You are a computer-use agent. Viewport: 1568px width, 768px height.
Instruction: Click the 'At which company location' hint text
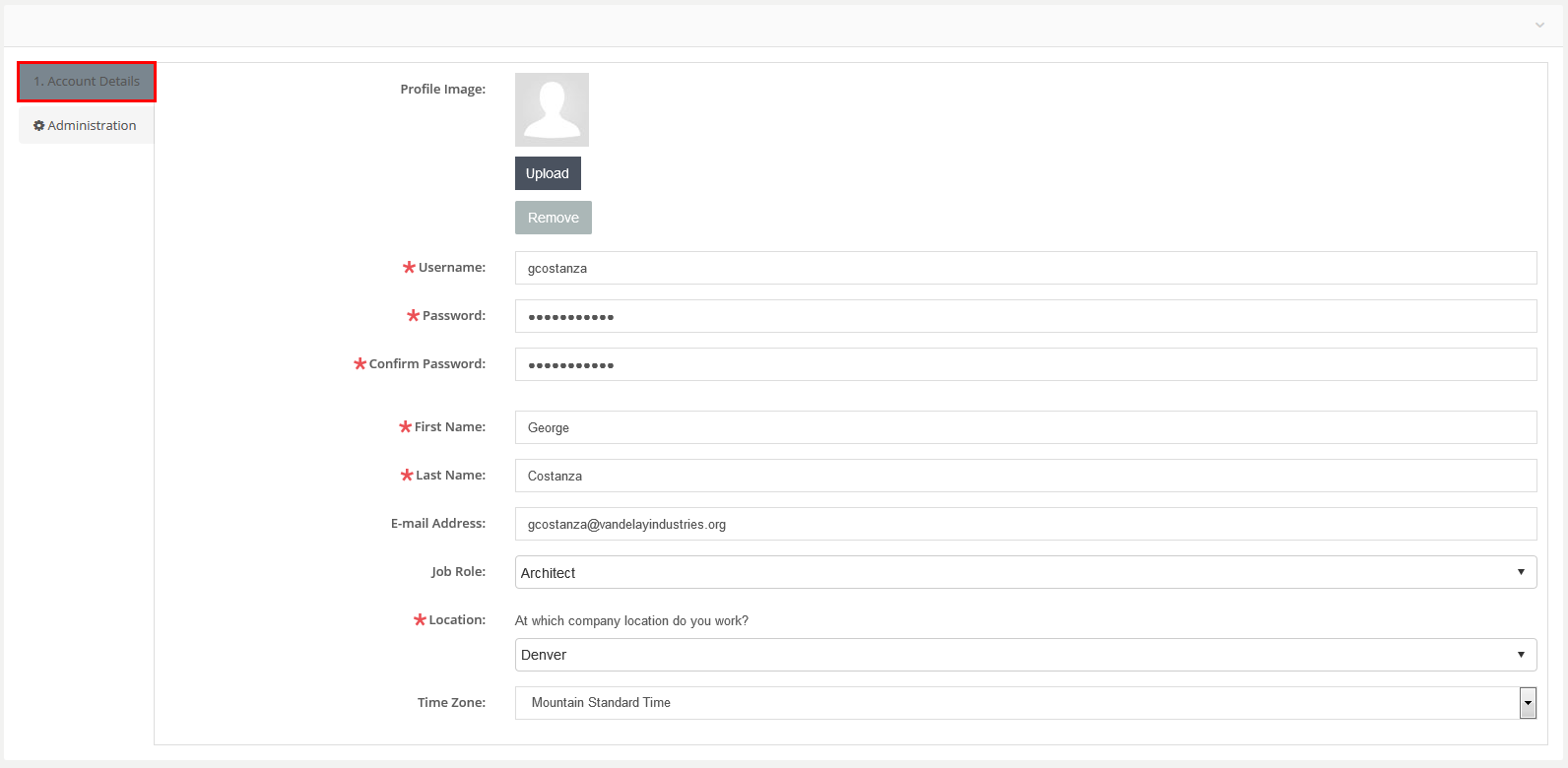[x=631, y=621]
